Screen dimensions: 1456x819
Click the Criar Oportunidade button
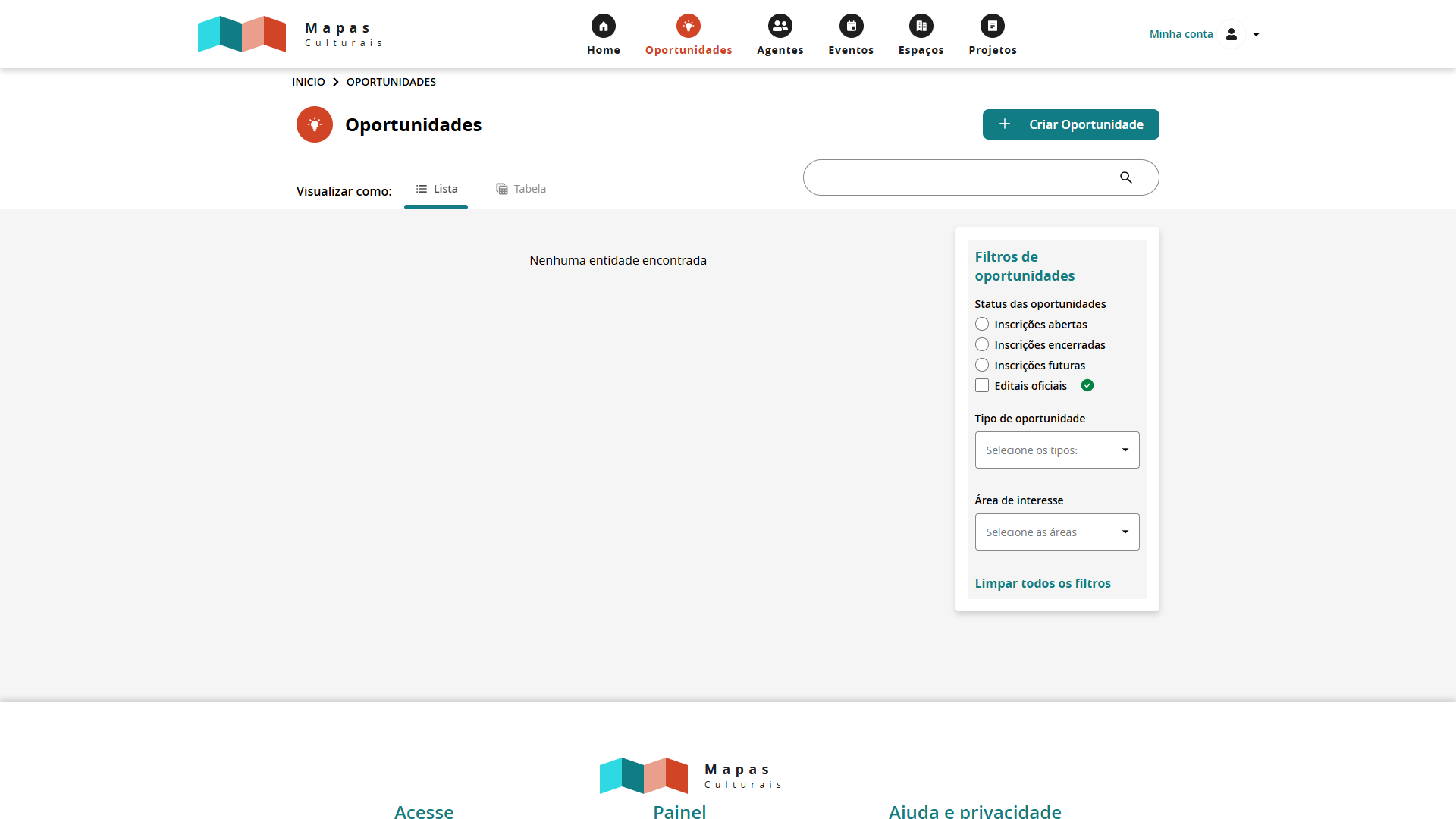[1070, 124]
